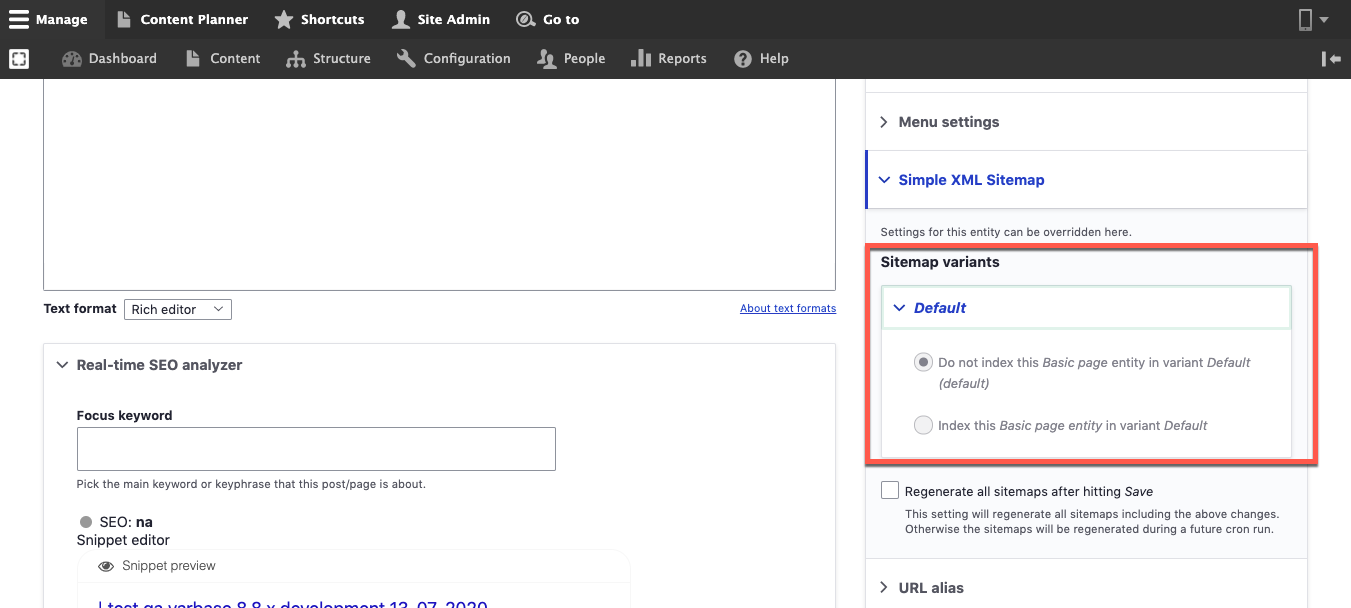Open Shortcuts star icon in toolbar
Image resolution: width=1351 pixels, height=608 pixels.
[x=284, y=19]
